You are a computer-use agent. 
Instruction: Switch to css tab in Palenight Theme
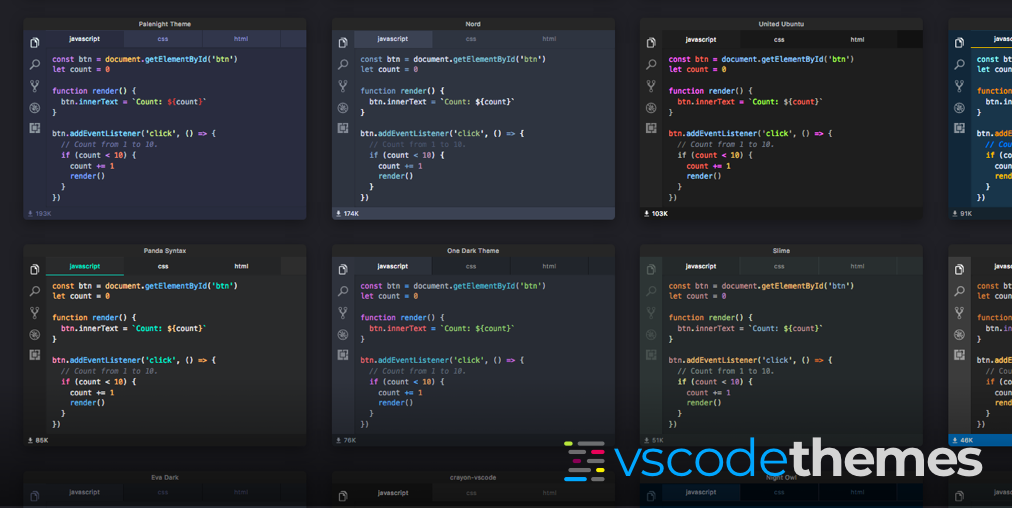[x=163, y=39]
